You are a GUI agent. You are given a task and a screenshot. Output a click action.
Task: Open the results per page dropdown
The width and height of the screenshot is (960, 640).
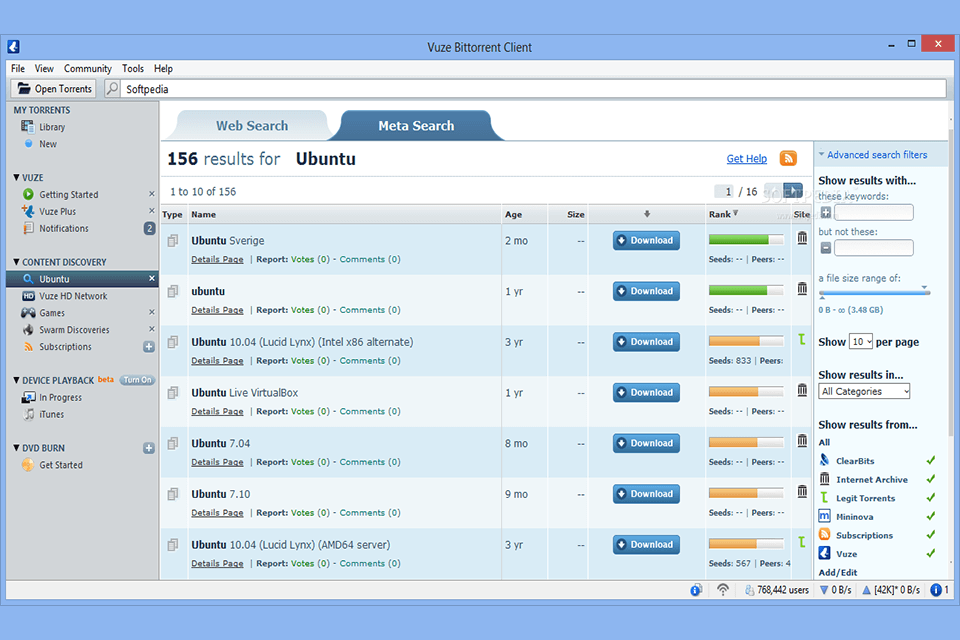[860, 342]
